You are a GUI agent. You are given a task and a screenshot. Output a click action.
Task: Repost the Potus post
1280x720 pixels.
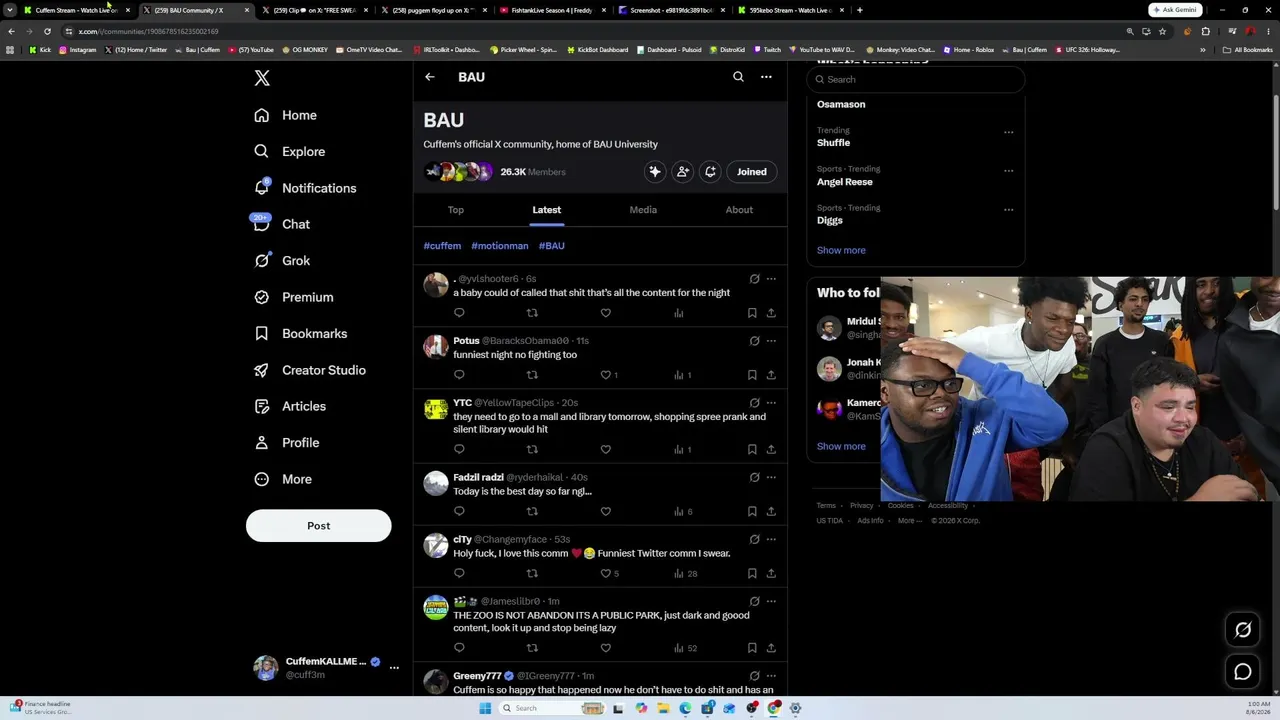tap(532, 375)
